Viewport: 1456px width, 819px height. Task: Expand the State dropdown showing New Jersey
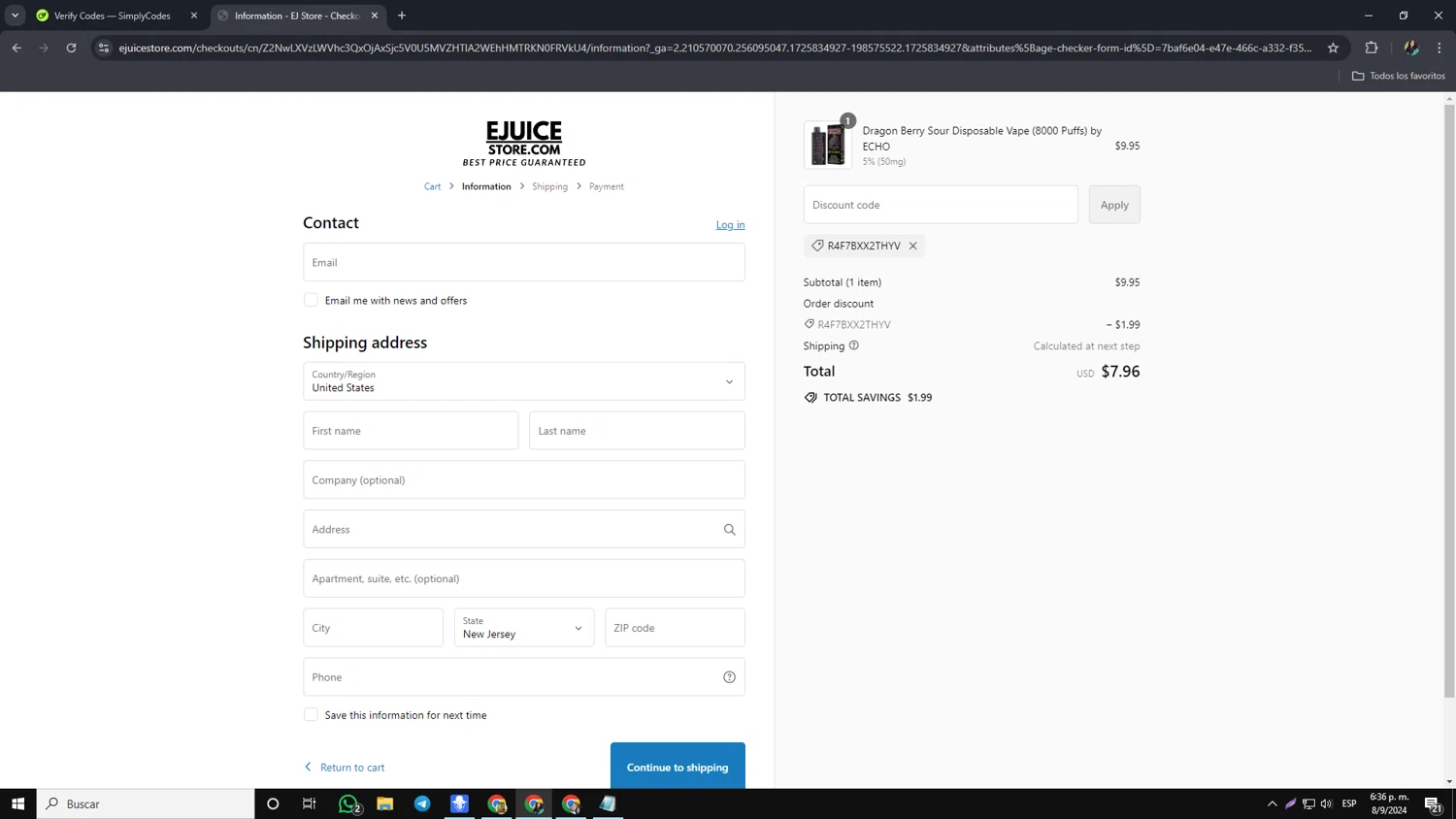coord(523,628)
